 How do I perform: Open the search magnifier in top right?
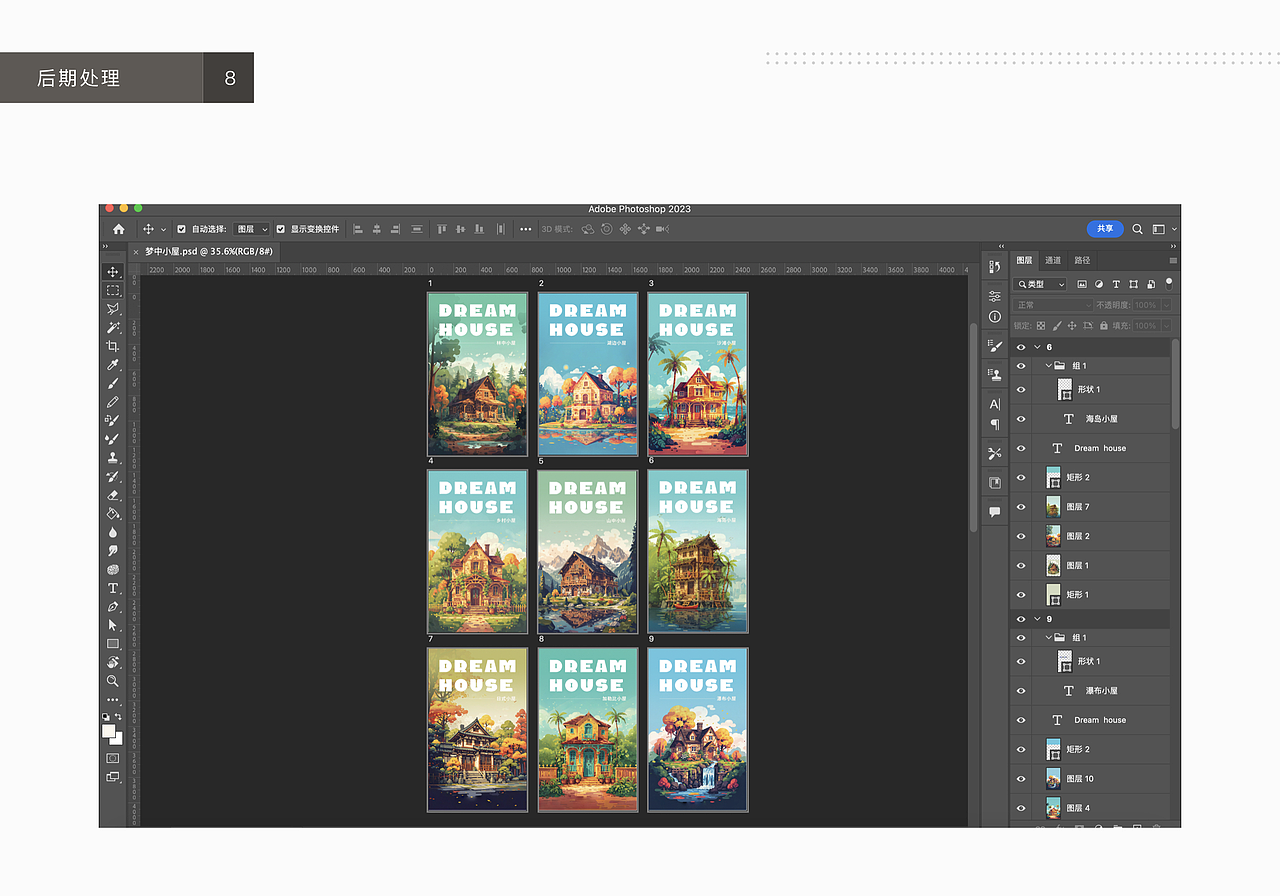[x=1137, y=229]
